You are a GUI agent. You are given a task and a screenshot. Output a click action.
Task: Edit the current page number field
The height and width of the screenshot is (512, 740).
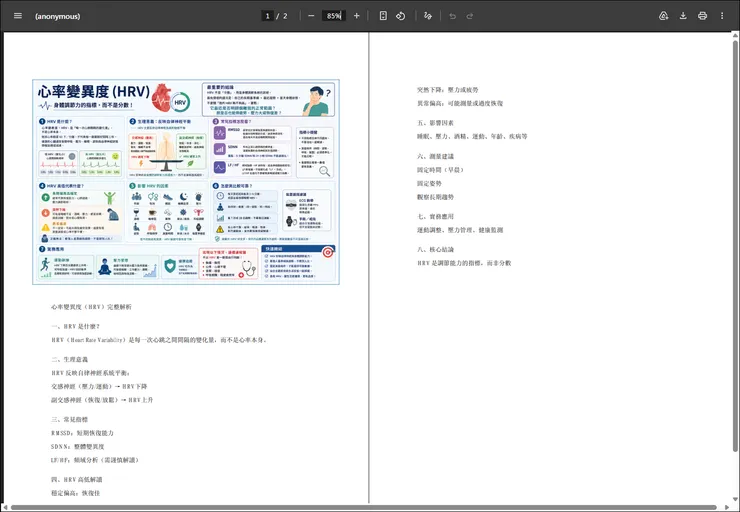pos(268,16)
